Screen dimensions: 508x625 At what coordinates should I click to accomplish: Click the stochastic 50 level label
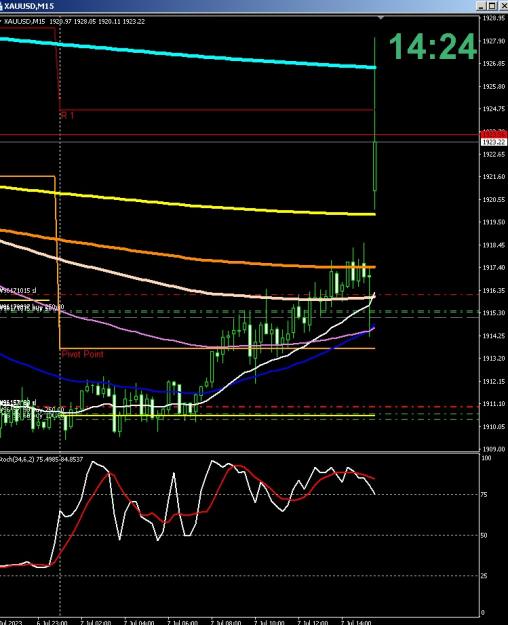point(484,535)
